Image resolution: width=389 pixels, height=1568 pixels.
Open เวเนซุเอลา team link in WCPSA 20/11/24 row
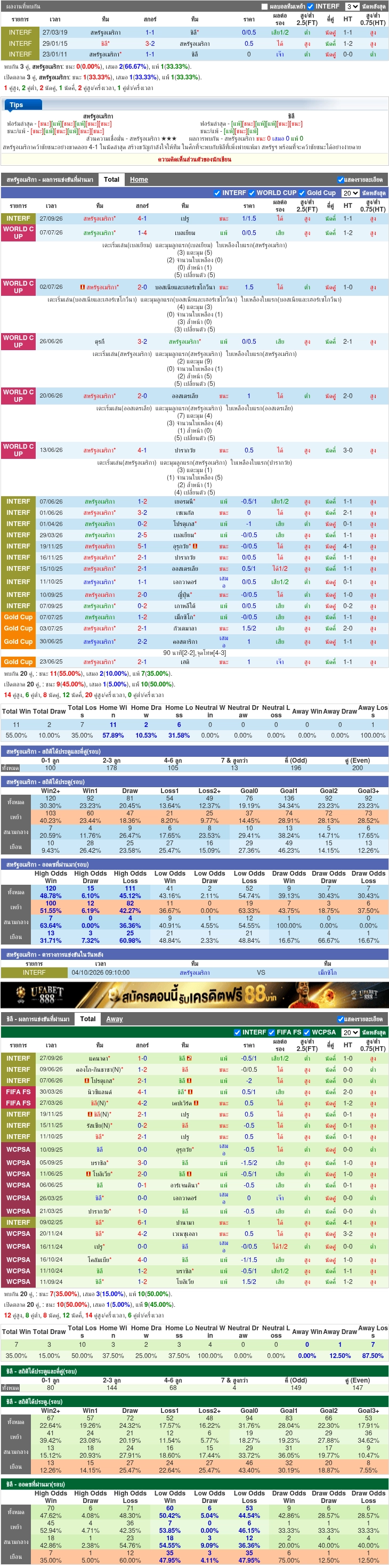tap(185, 1233)
